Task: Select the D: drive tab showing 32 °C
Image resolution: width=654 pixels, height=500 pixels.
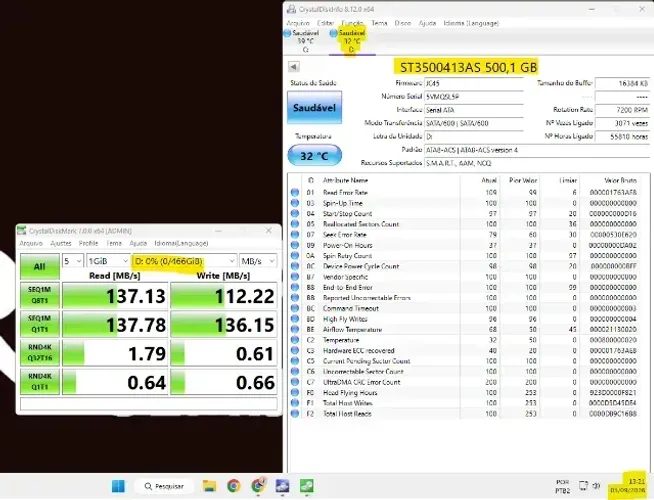Action: (352, 41)
